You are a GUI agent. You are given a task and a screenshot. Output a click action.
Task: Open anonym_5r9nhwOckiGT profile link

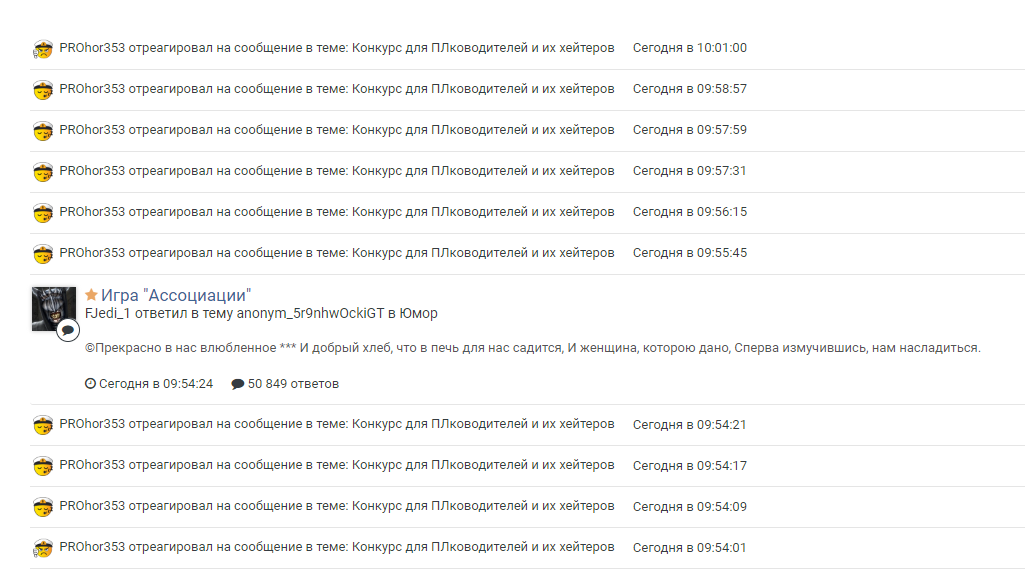coord(311,314)
